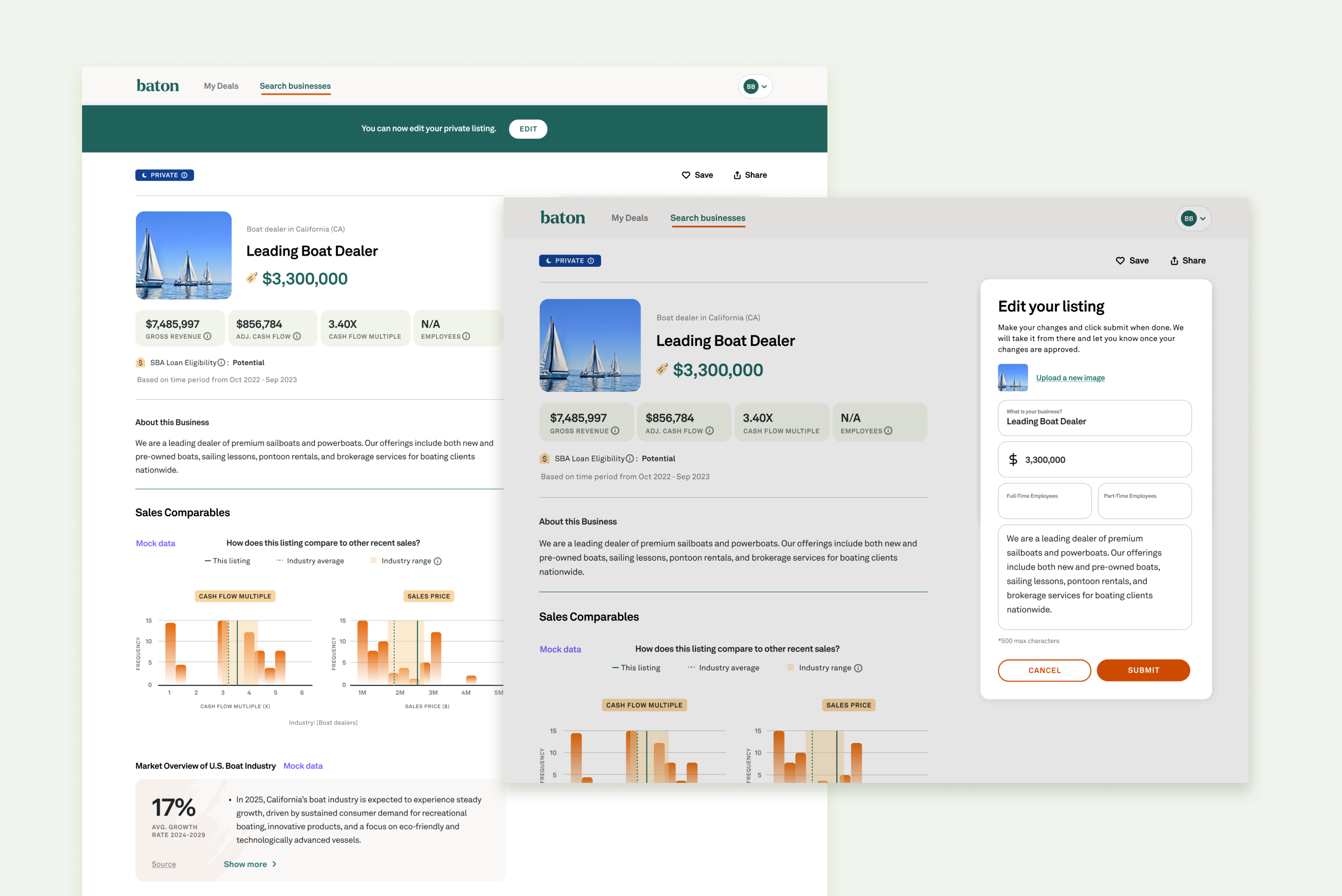Click the heart Save icon on left page
Screen dimensions: 1342x896
pos(686,175)
